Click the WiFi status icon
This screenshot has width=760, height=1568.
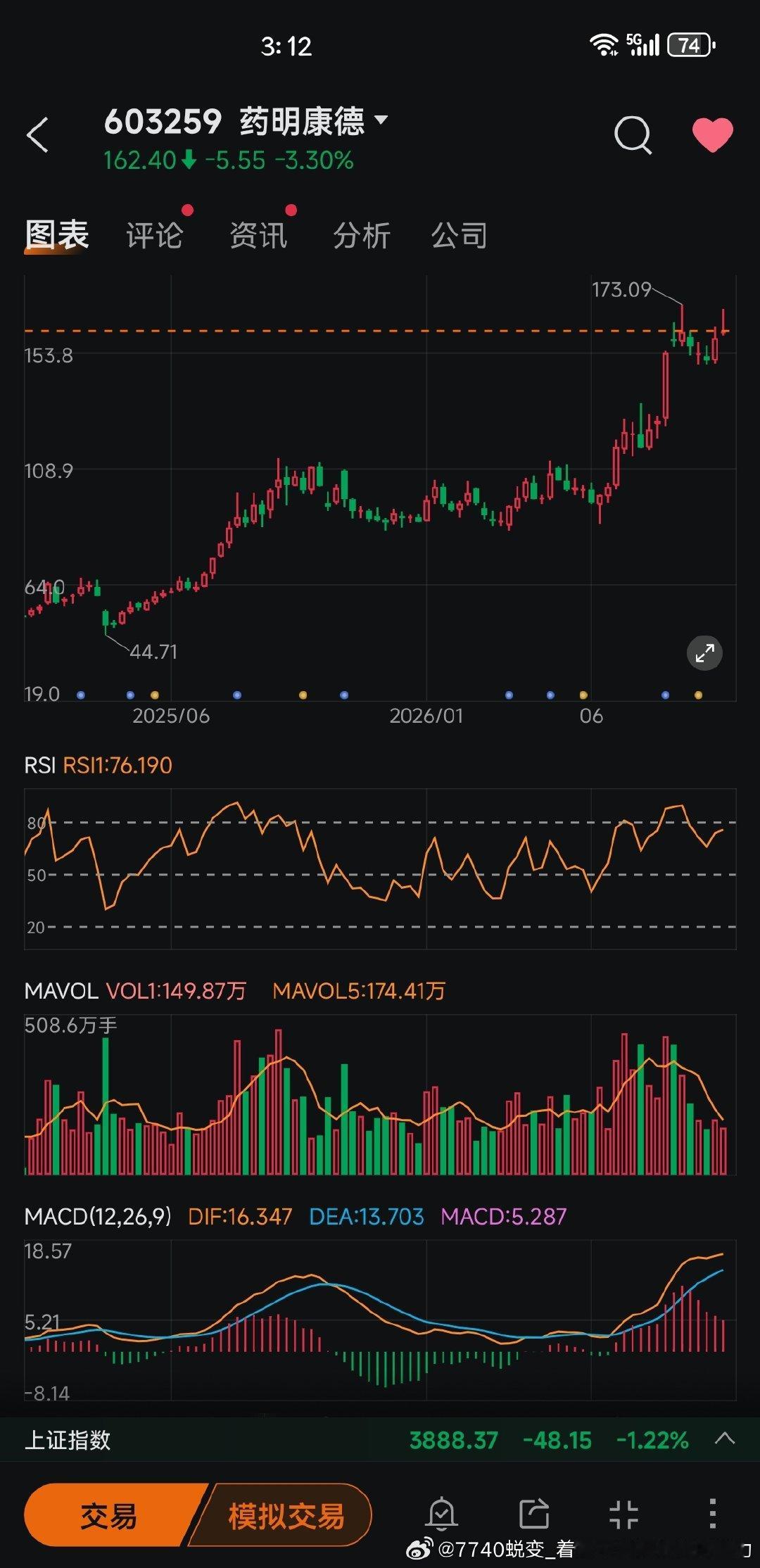604,45
